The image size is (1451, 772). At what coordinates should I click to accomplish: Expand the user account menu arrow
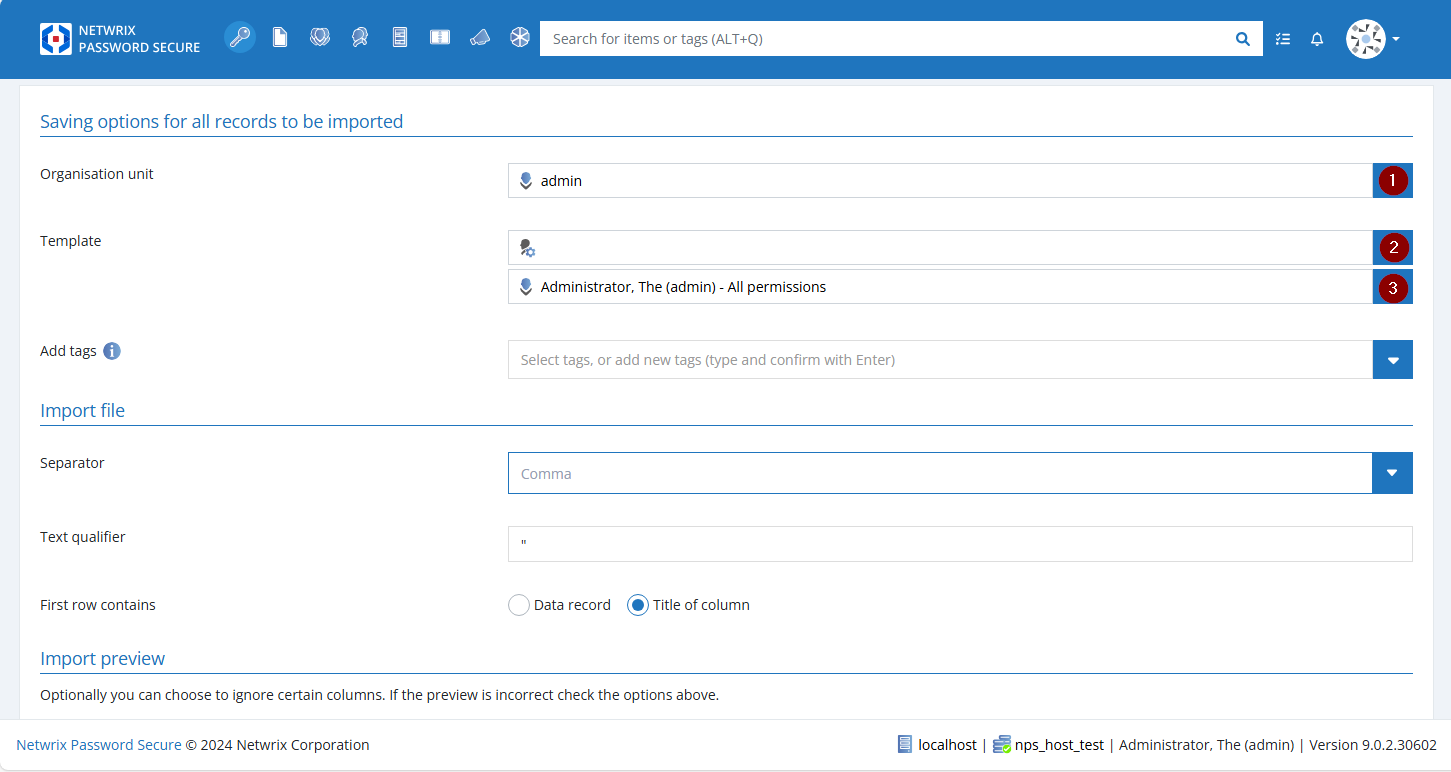(x=1396, y=39)
